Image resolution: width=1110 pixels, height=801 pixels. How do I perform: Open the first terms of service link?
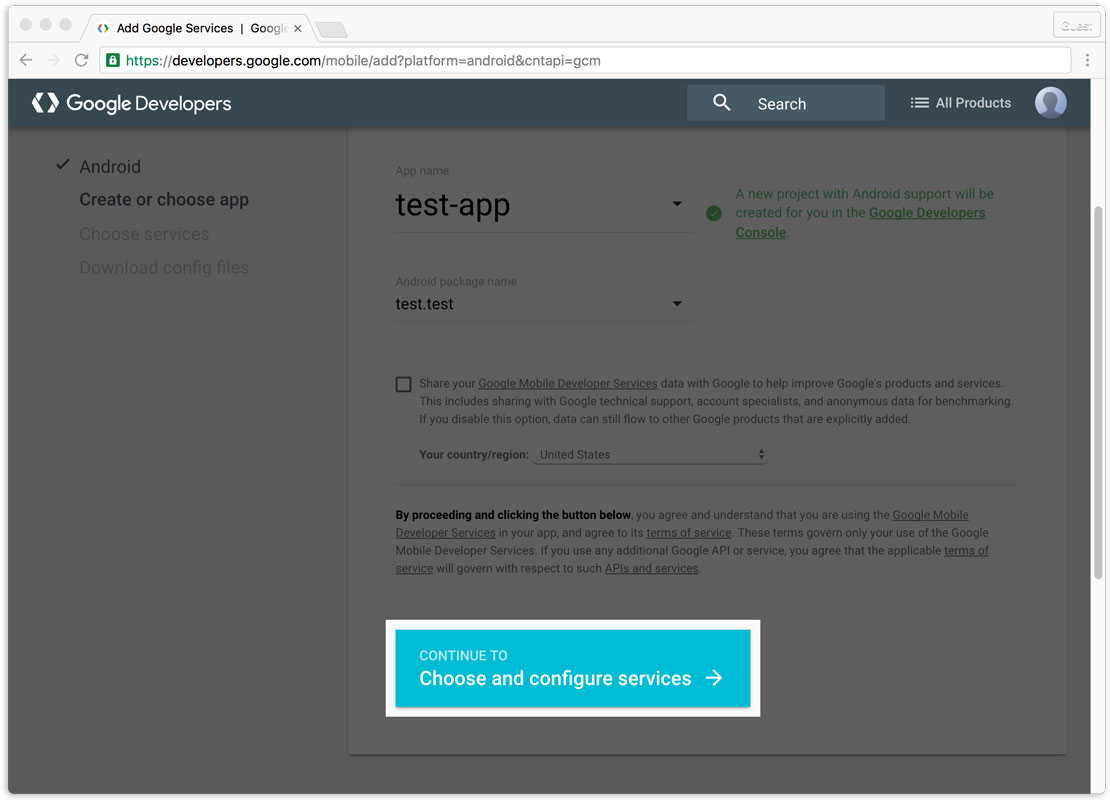pyautogui.click(x=688, y=533)
